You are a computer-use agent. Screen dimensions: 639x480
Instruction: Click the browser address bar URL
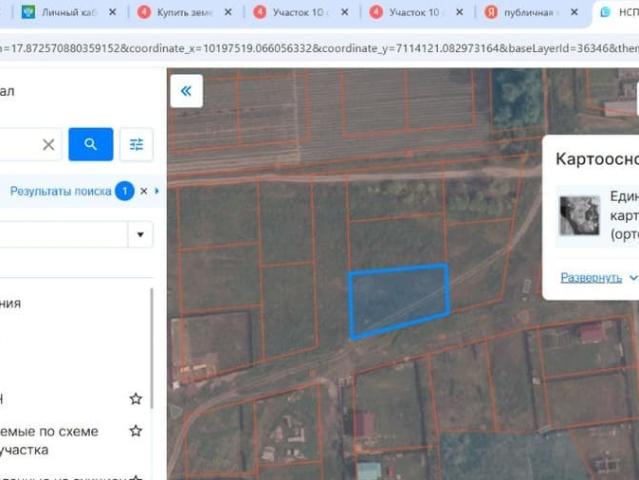(320, 48)
